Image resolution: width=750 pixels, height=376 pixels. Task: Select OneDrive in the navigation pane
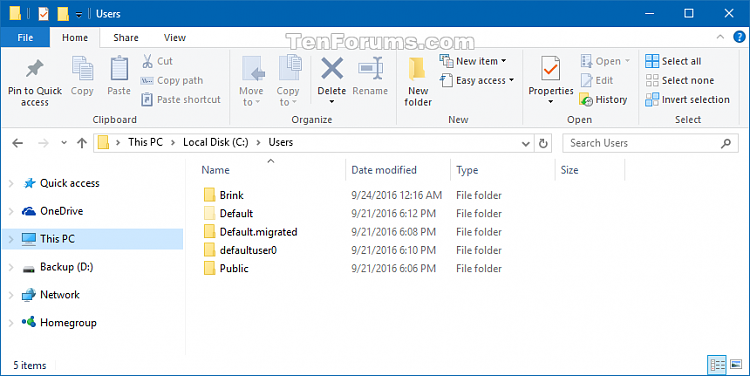click(x=61, y=211)
